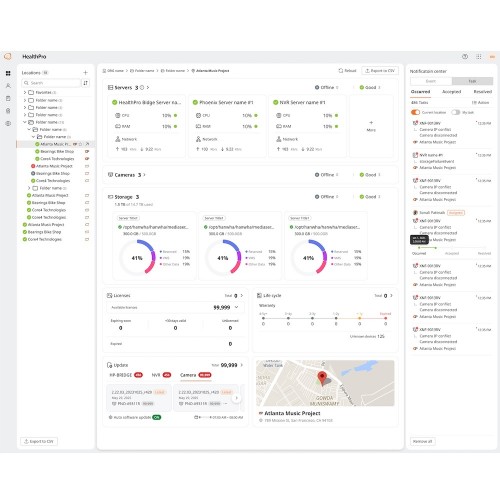Expand Available licenses dropdown chevron
This screenshot has width=500, height=500.
point(236,307)
